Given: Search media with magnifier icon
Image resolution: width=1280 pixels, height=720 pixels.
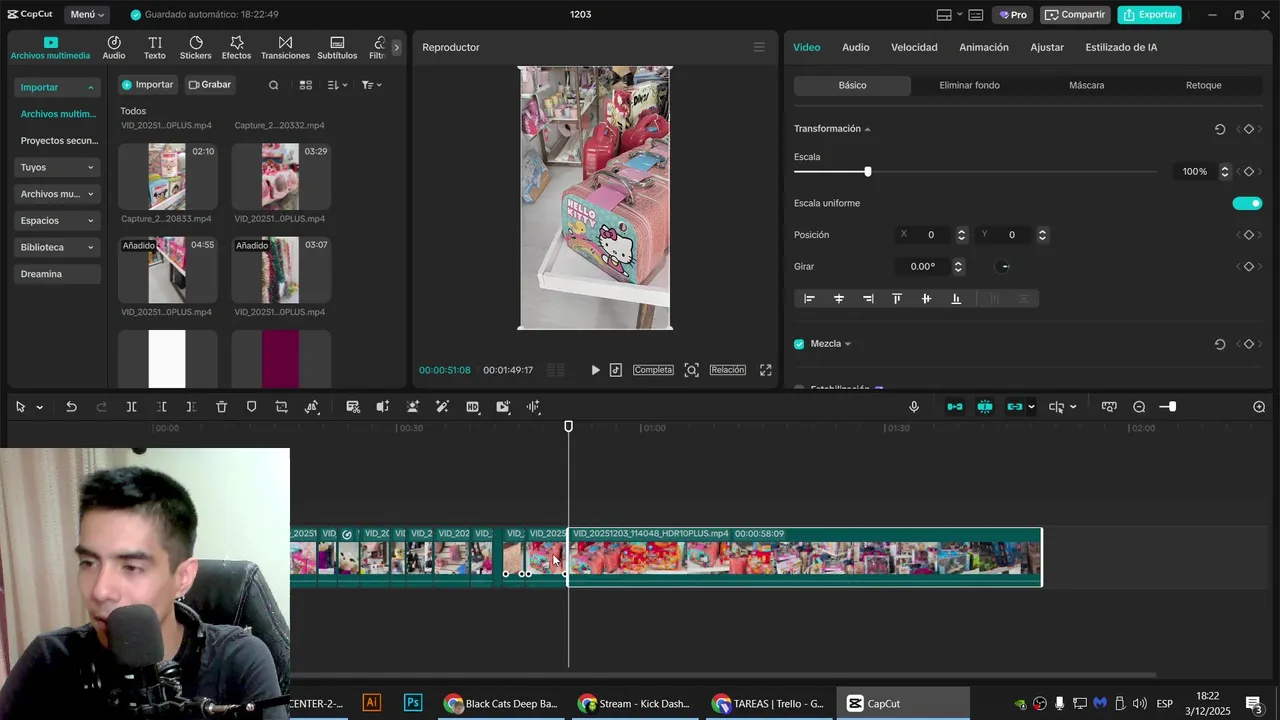Looking at the screenshot, I should (x=274, y=85).
